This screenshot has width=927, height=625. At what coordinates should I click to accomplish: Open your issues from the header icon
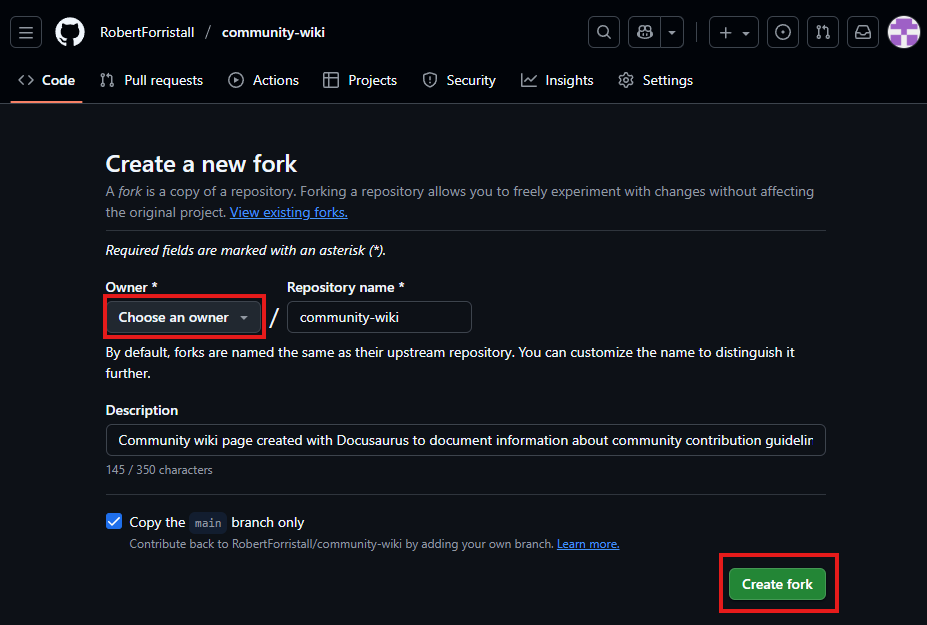click(782, 31)
